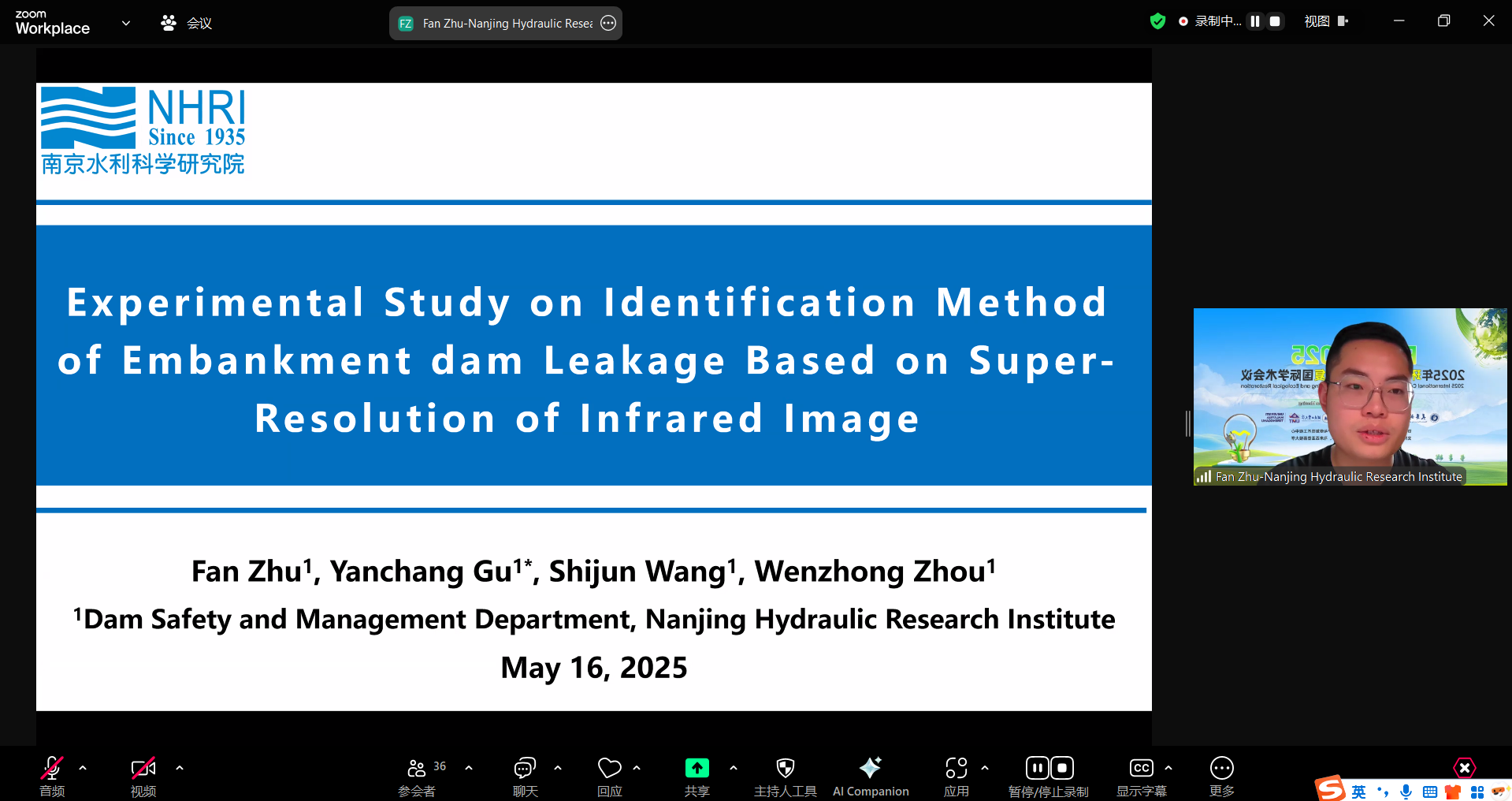The width and height of the screenshot is (1512, 801).
Task: Click the Sogou input method S logo
Action: (x=1331, y=789)
